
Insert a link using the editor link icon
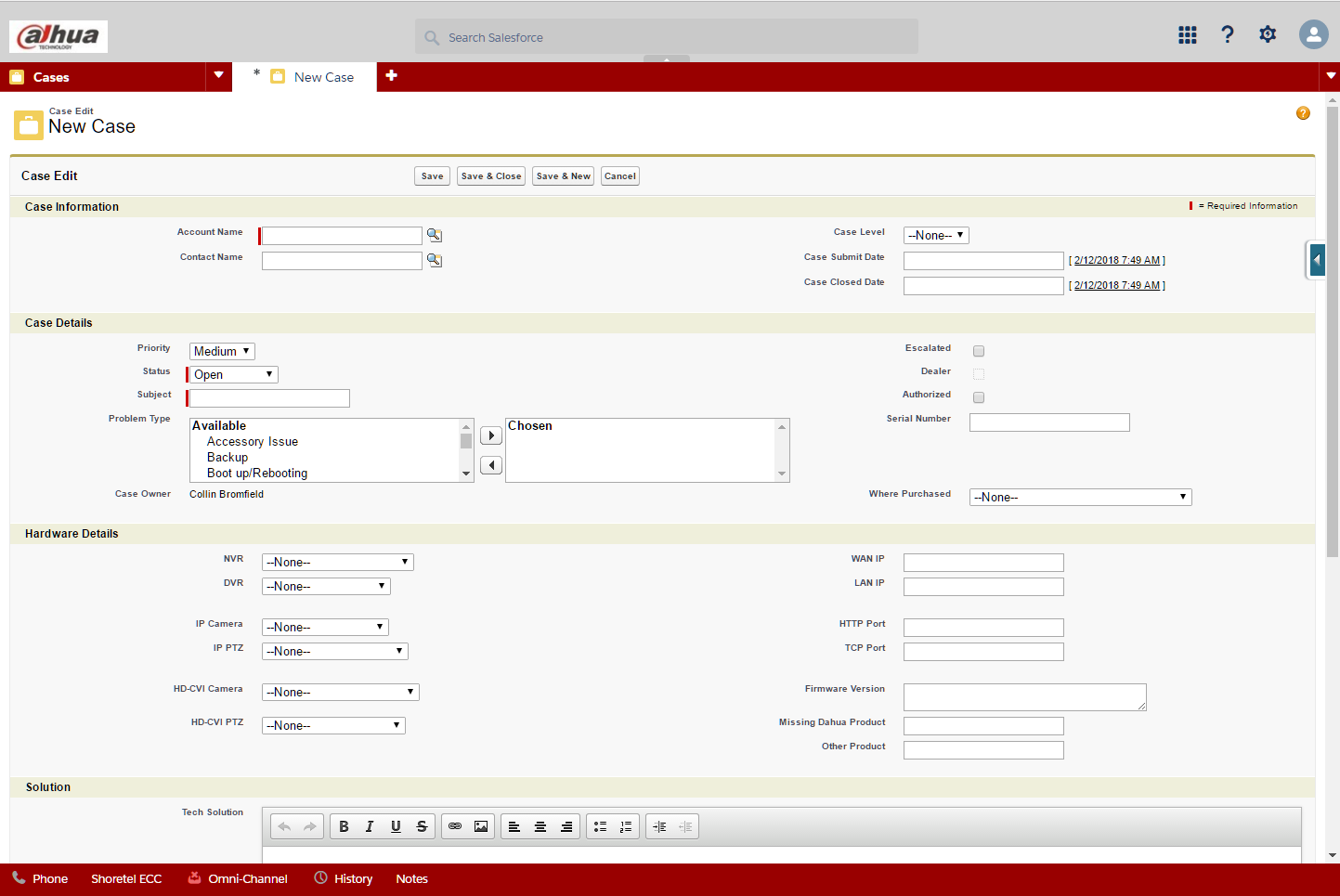tap(455, 826)
